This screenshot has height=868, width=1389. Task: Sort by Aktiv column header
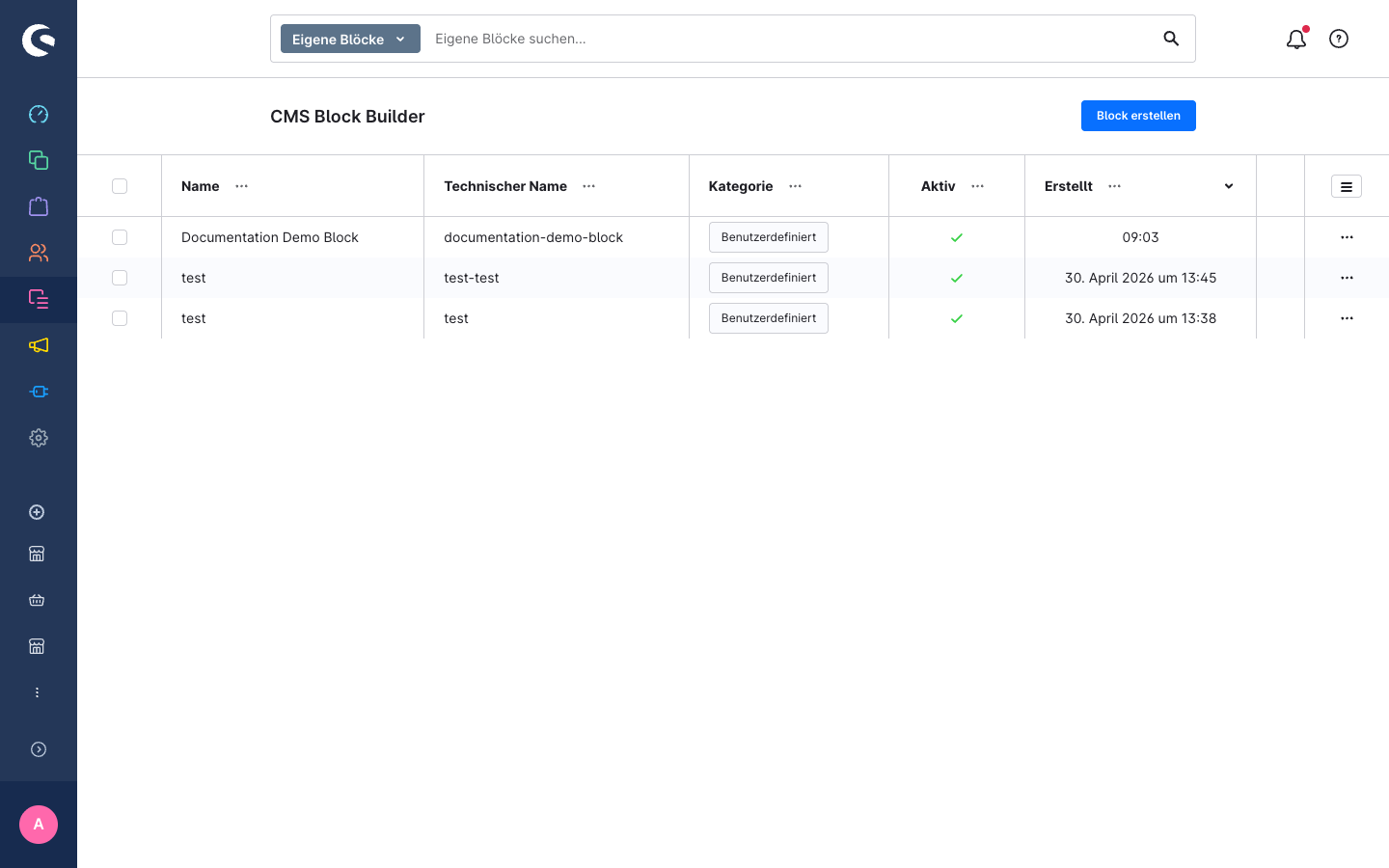tap(939, 186)
